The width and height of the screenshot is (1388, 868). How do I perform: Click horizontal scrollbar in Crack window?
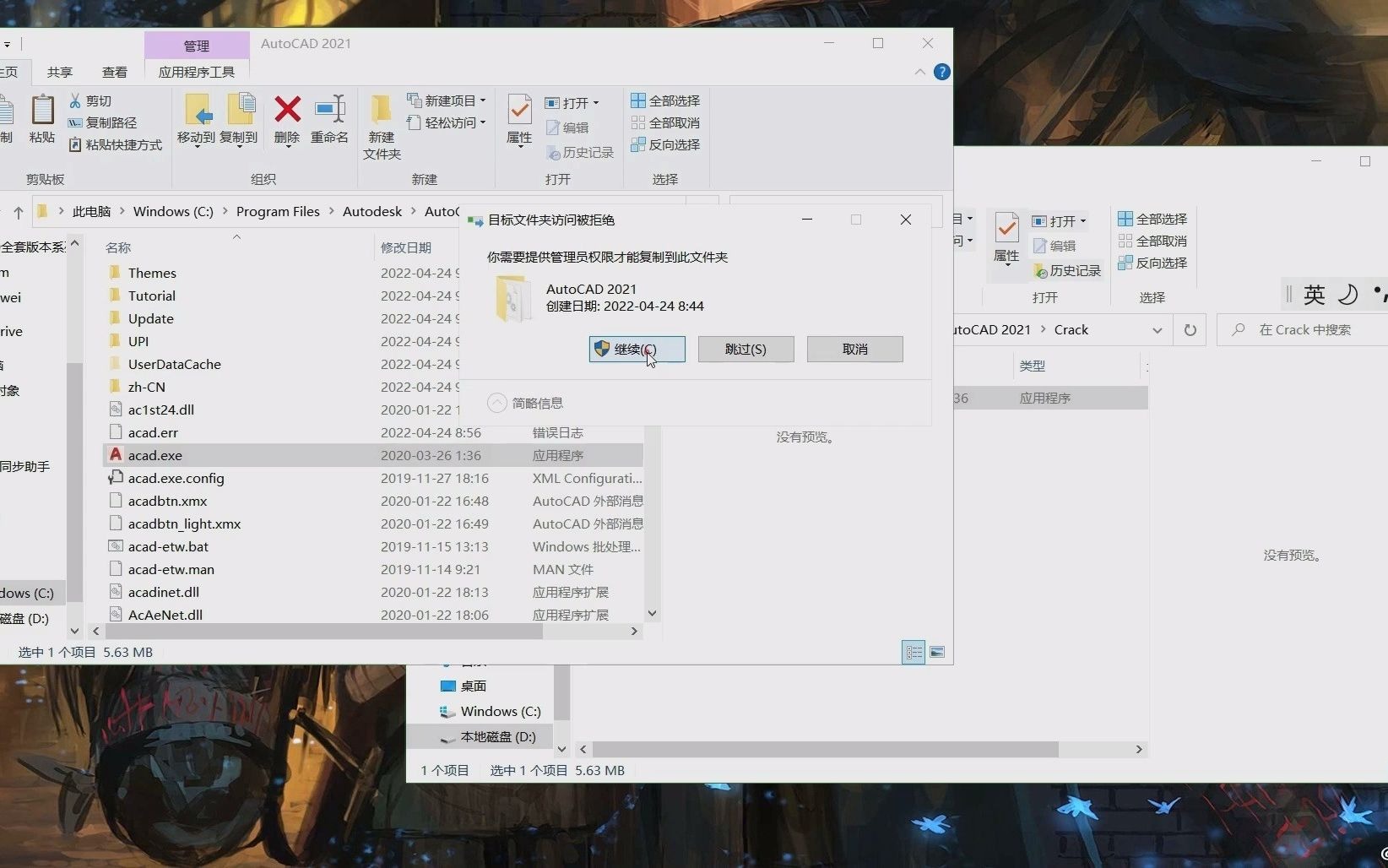point(826,750)
